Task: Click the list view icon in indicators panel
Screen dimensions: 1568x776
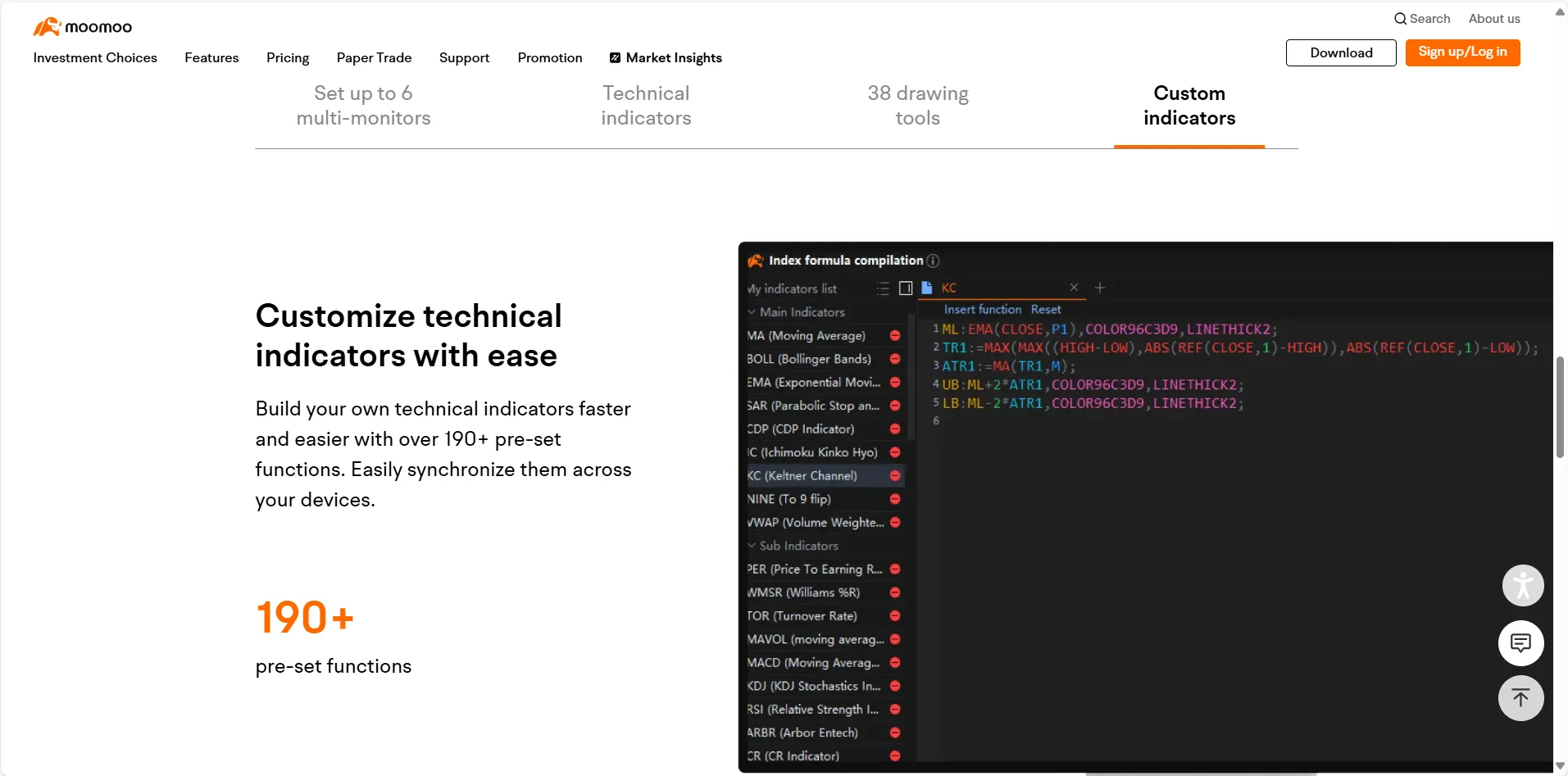Action: [x=882, y=288]
